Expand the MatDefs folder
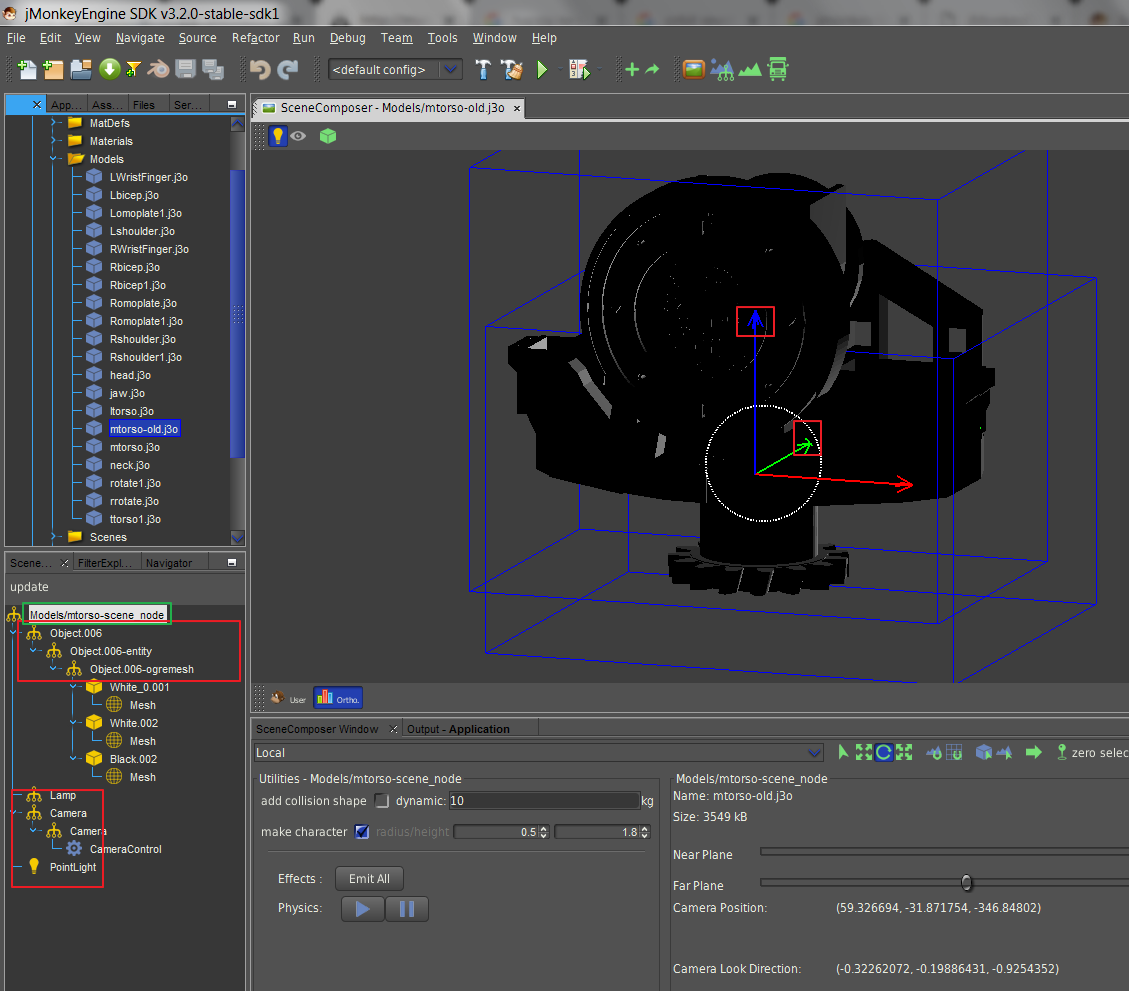1129x991 pixels. [x=53, y=123]
